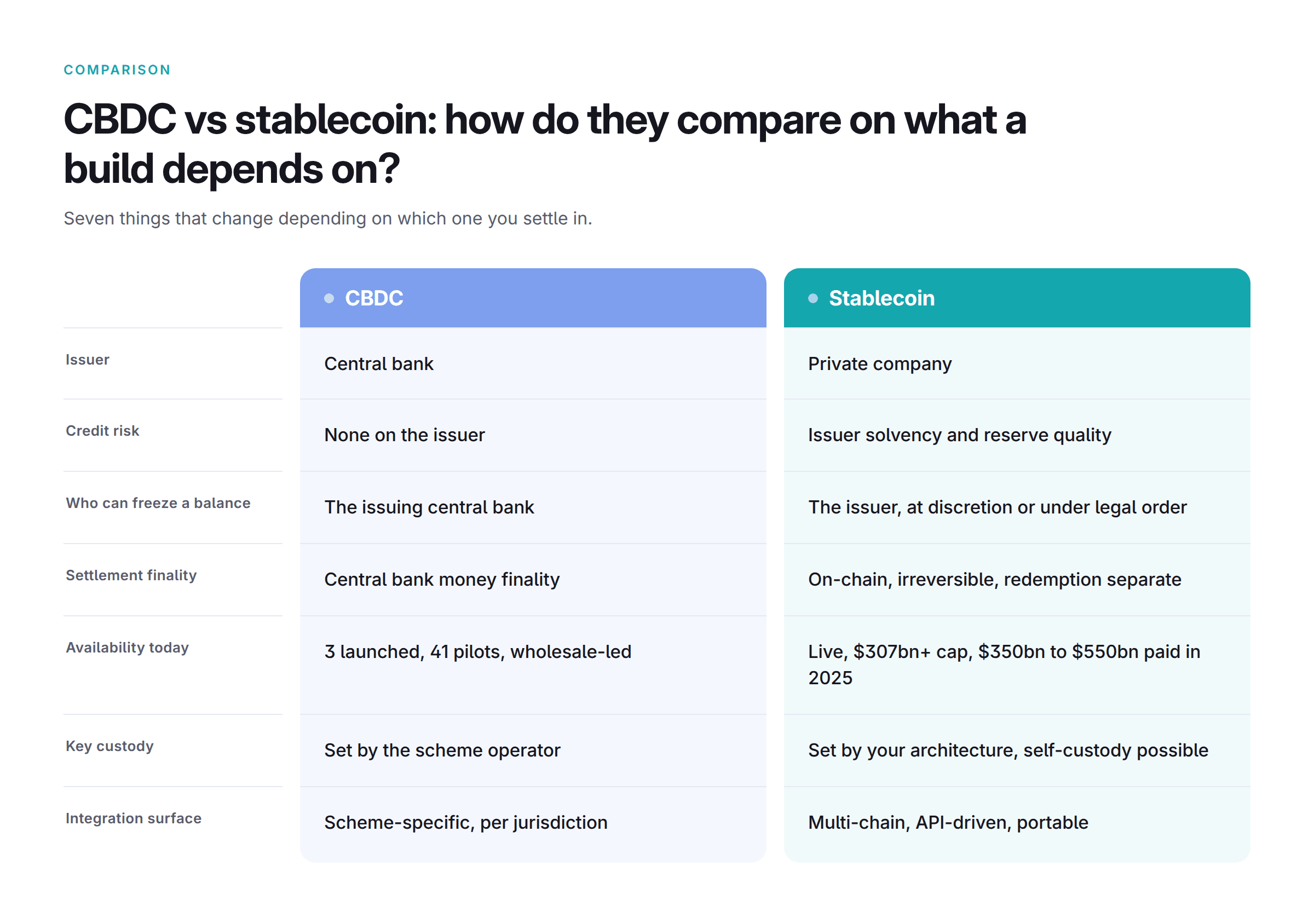Click the Who can freeze a balance label
This screenshot has height=924, width=1314.
click(158, 503)
